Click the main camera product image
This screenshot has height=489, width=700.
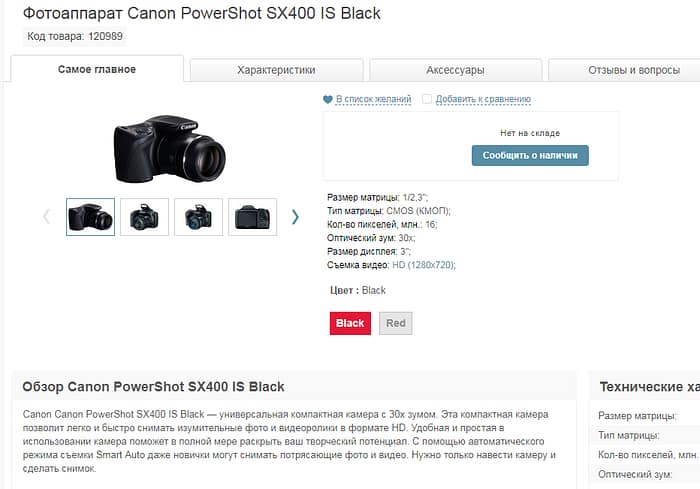170,149
